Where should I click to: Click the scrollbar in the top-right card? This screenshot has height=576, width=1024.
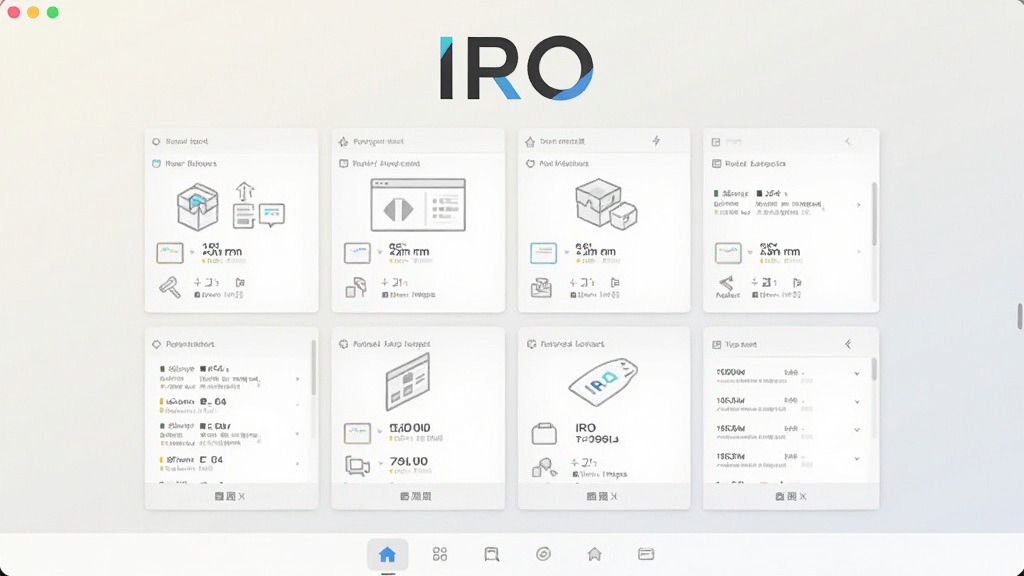pyautogui.click(x=874, y=214)
